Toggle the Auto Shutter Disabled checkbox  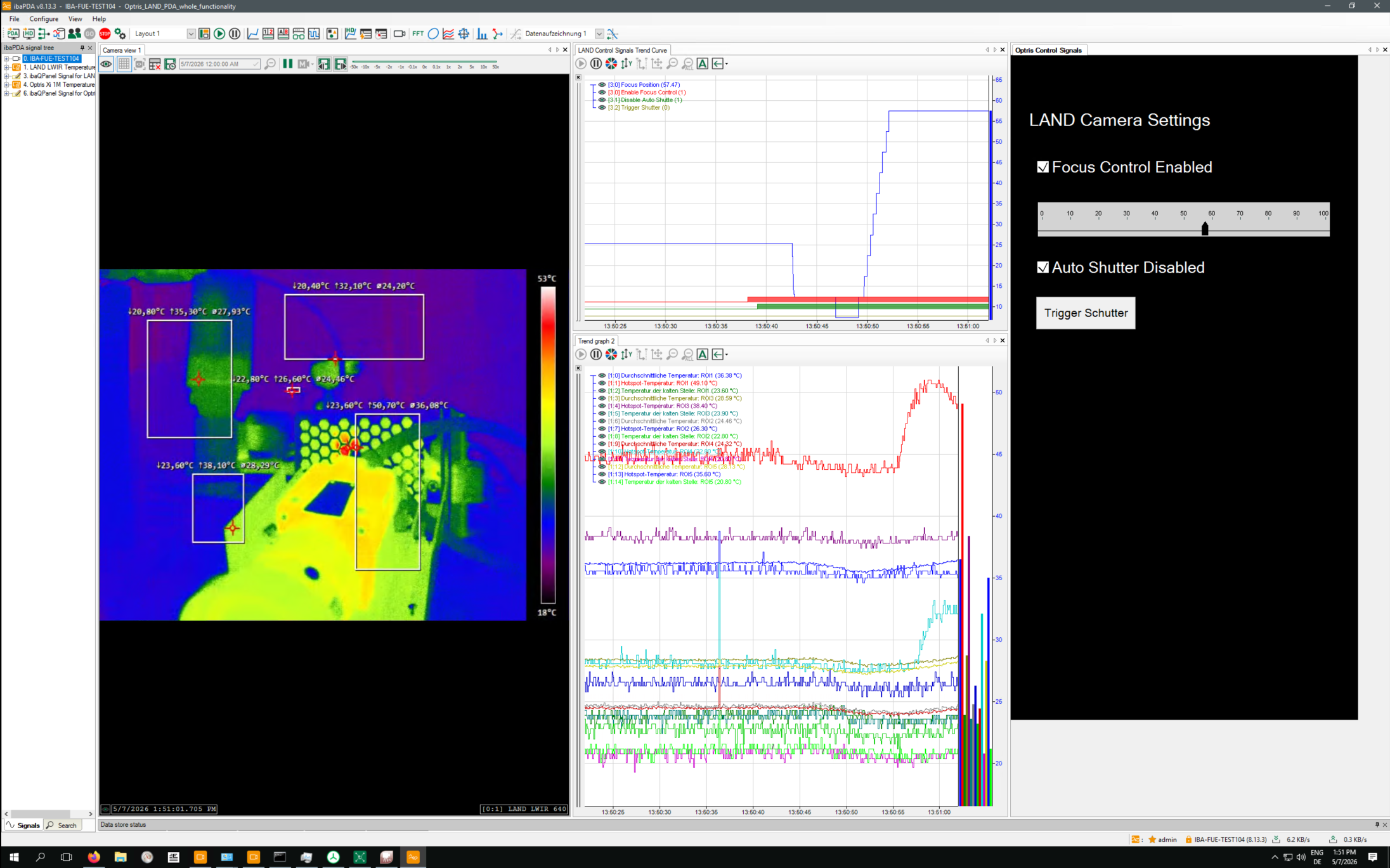coord(1042,268)
